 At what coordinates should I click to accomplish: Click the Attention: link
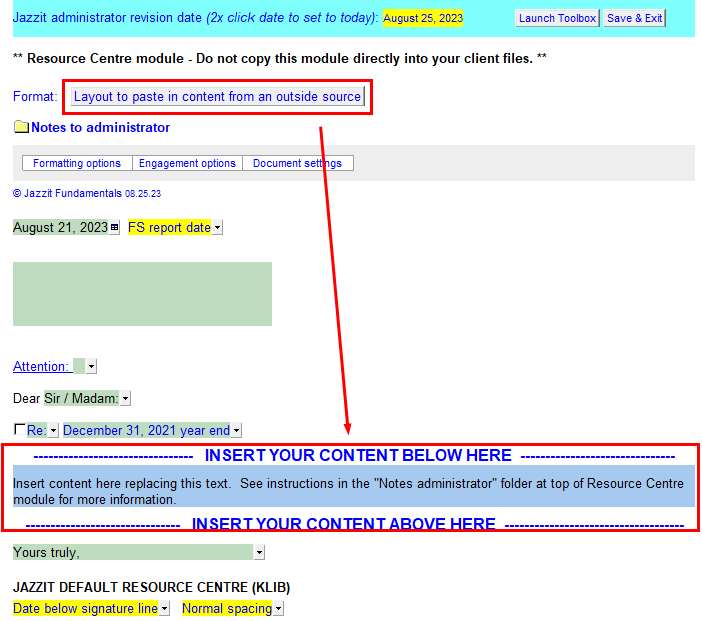(x=41, y=367)
